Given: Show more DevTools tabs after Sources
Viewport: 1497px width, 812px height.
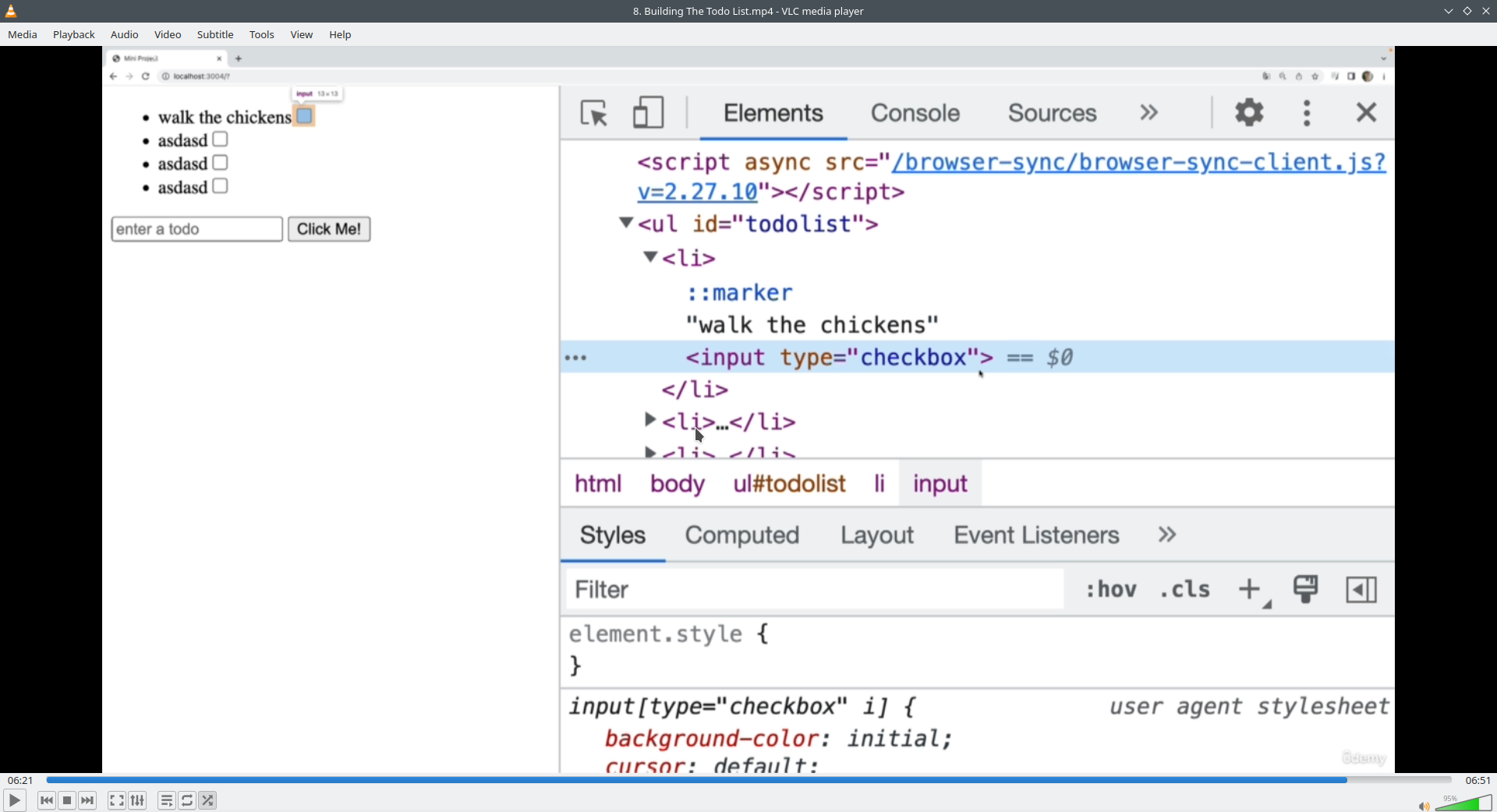Looking at the screenshot, I should [1148, 113].
